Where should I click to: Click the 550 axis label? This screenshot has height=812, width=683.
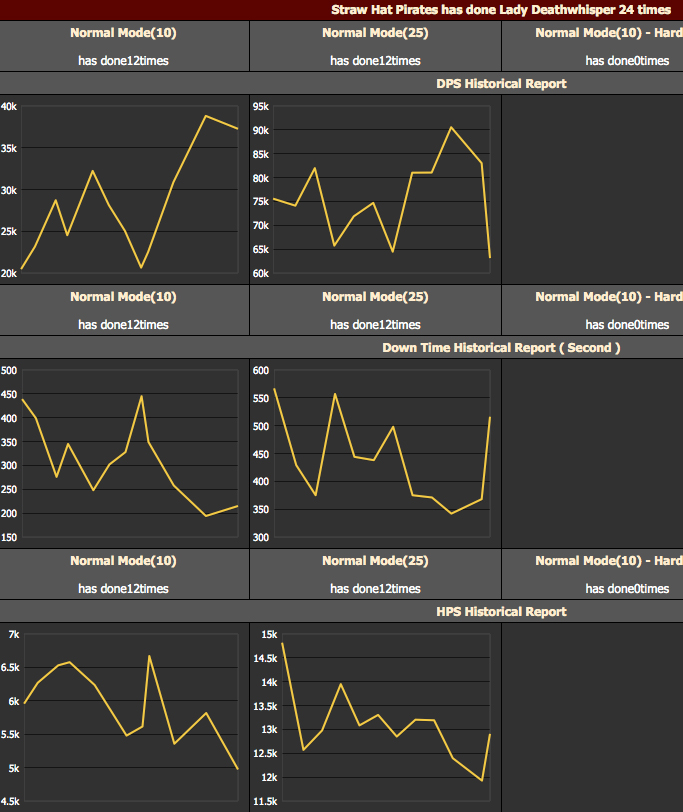point(261,398)
